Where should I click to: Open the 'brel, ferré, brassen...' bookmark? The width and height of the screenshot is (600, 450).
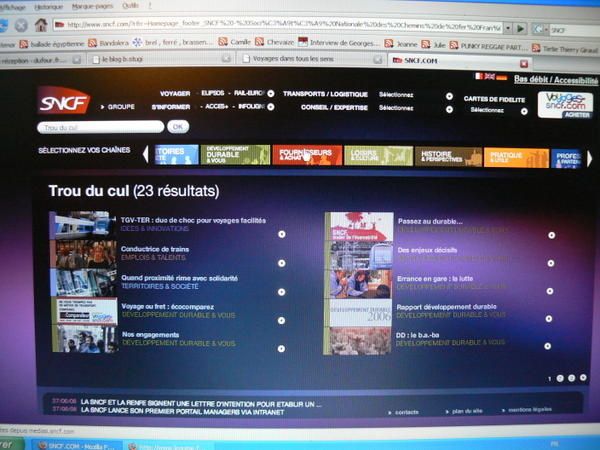tap(172, 42)
